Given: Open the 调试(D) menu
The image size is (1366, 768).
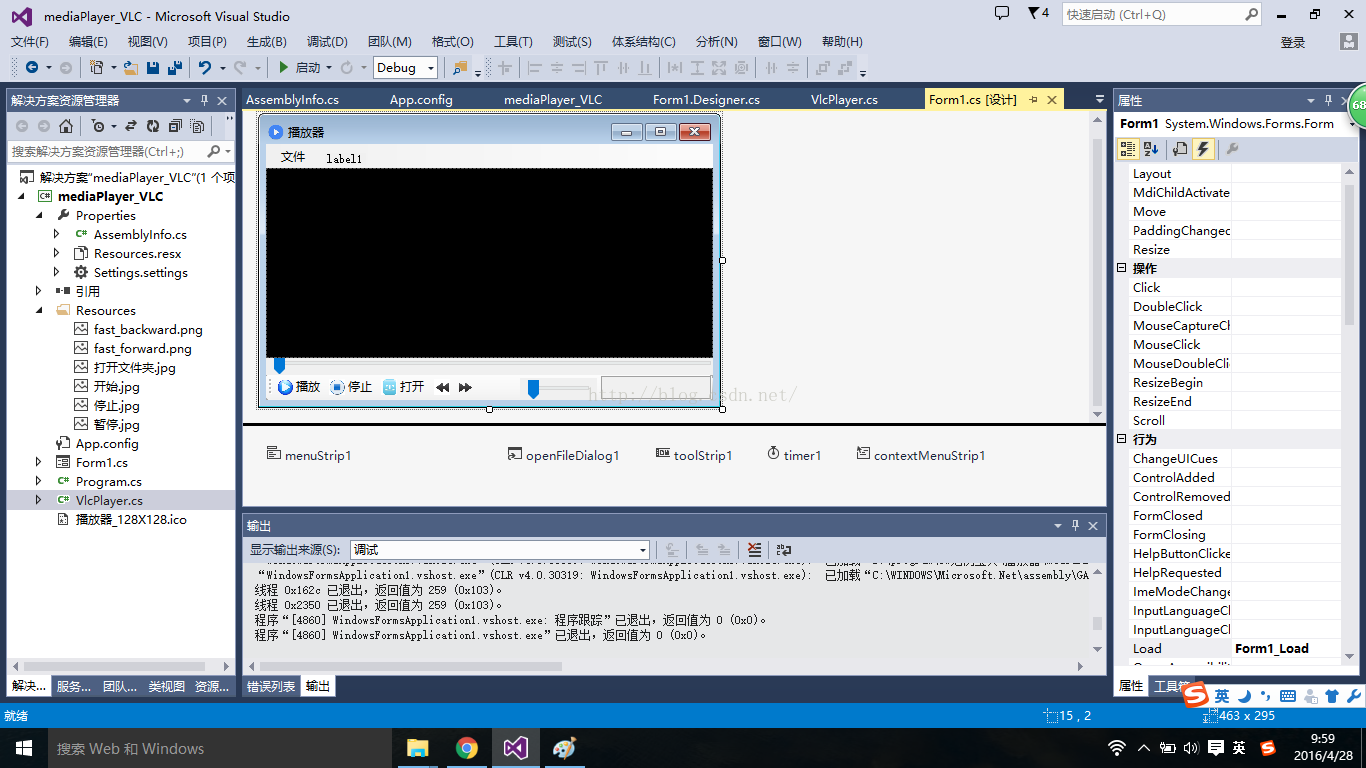Looking at the screenshot, I should click(327, 41).
